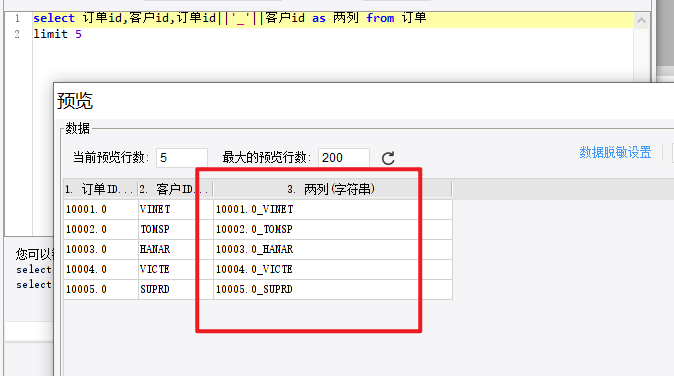The image size is (674, 376).
Task: Select the VICTE customer cell
Action: pyautogui.click(x=175, y=269)
